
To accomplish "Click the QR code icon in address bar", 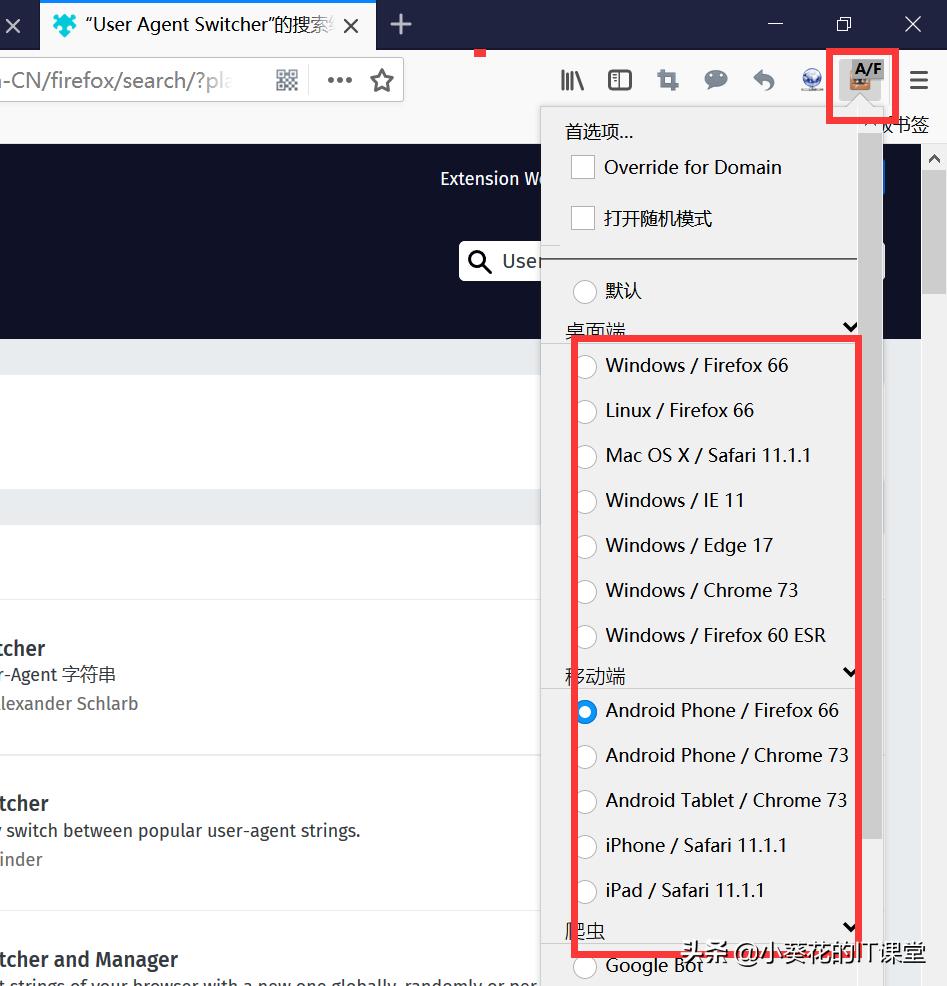I will pyautogui.click(x=287, y=80).
